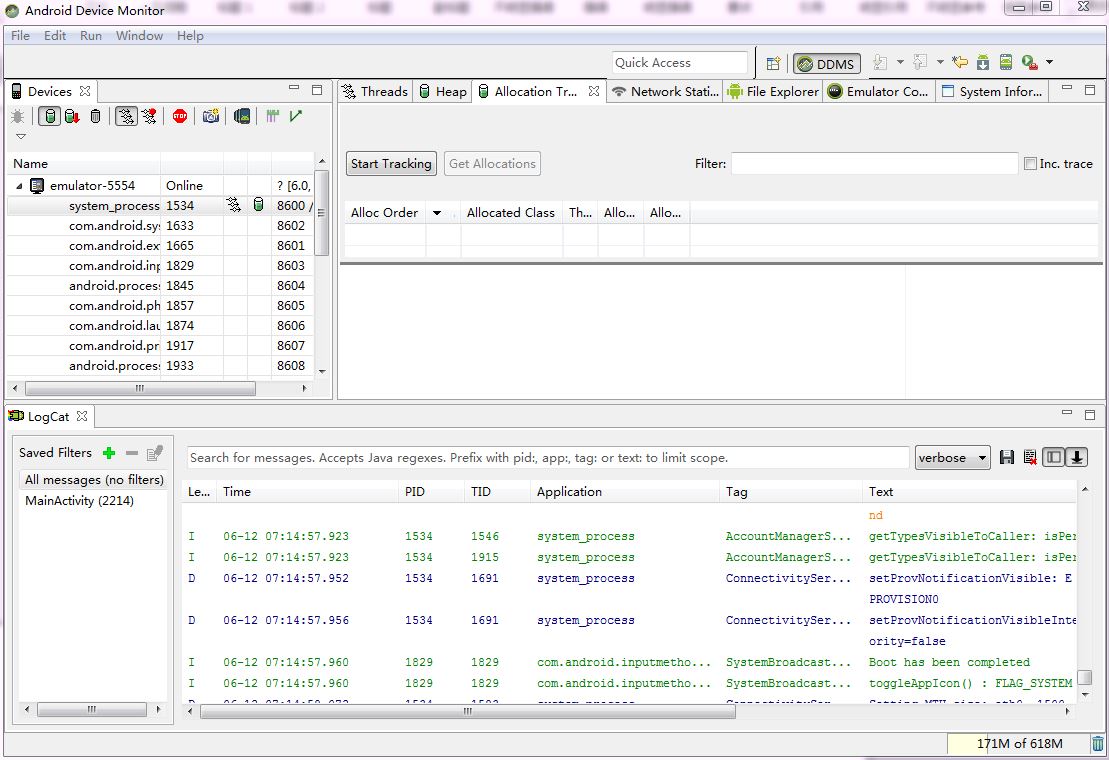Toggle Update Threads in Devices toolbar
Screen dimensions: 1109x760
[x=126, y=116]
